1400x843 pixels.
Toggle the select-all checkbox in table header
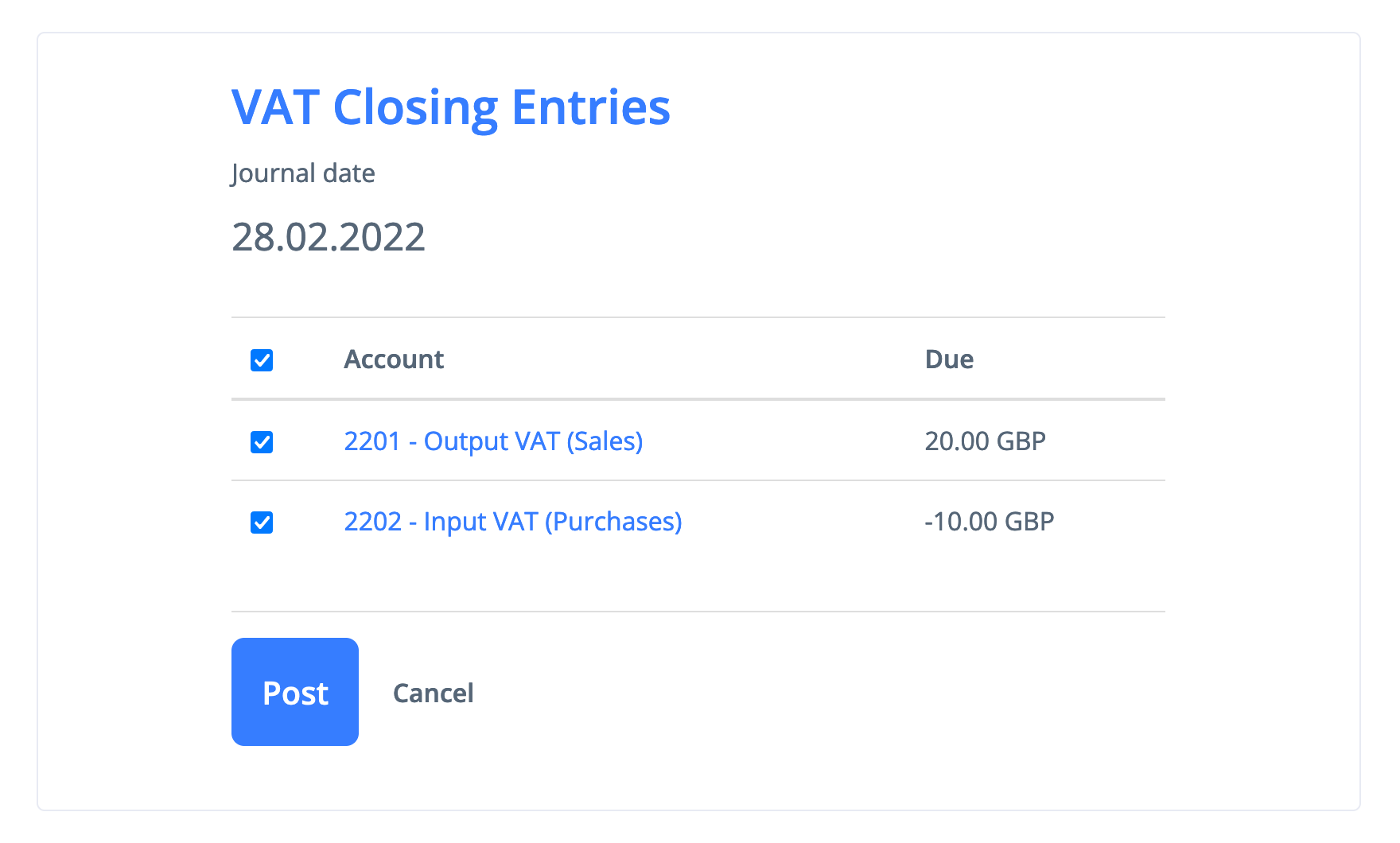pyautogui.click(x=262, y=360)
